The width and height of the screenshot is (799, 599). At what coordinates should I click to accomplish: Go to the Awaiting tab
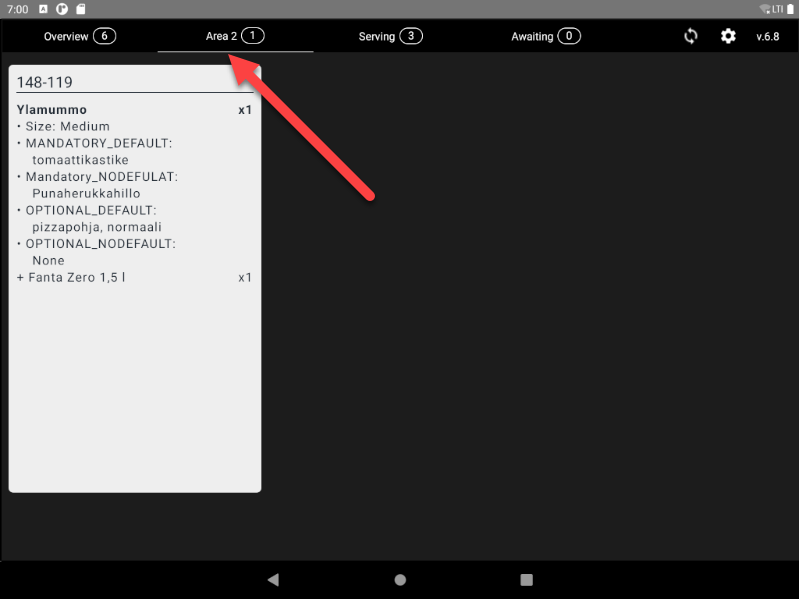pyautogui.click(x=532, y=36)
